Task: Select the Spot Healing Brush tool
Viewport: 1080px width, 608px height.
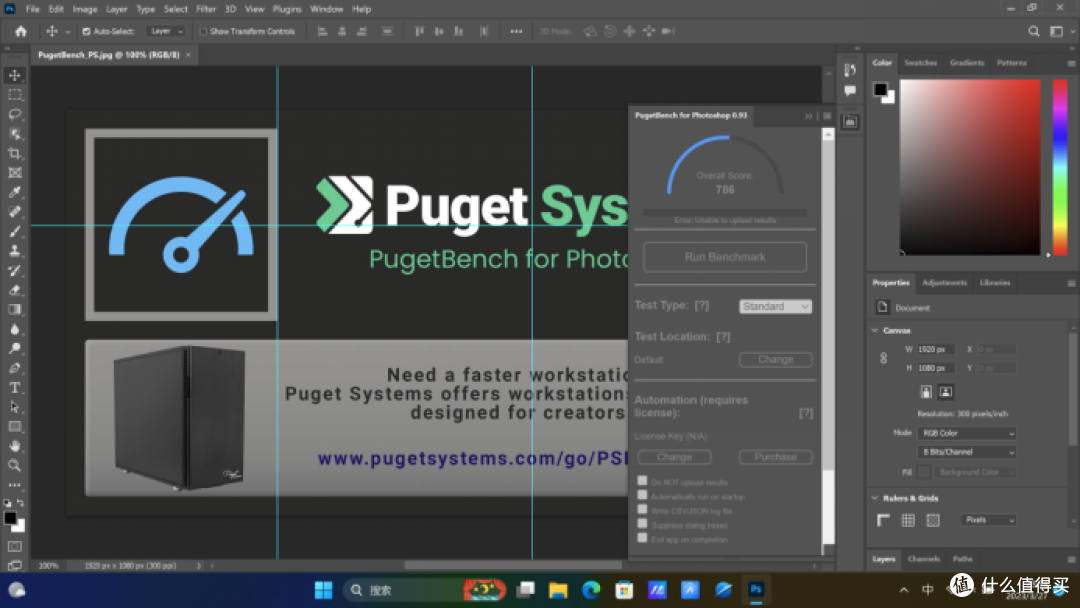Action: [x=14, y=211]
